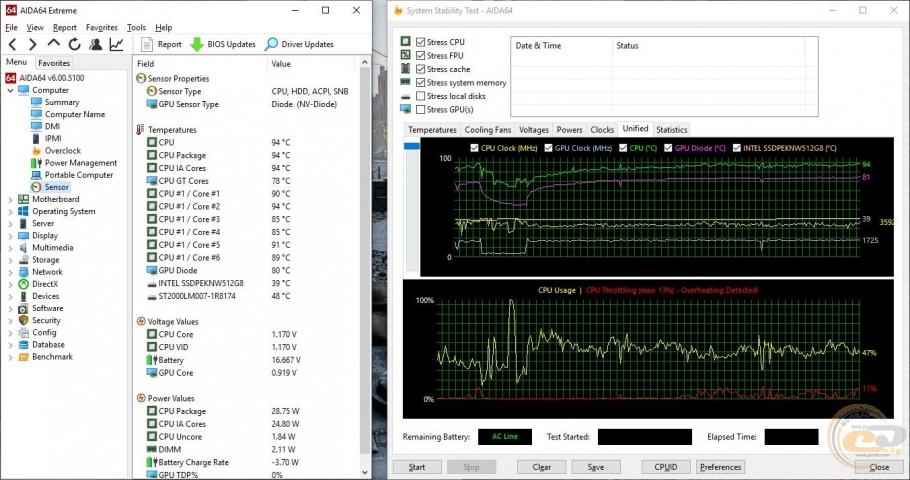
Task: Enable the Stress local disks checkbox
Action: (x=421, y=96)
